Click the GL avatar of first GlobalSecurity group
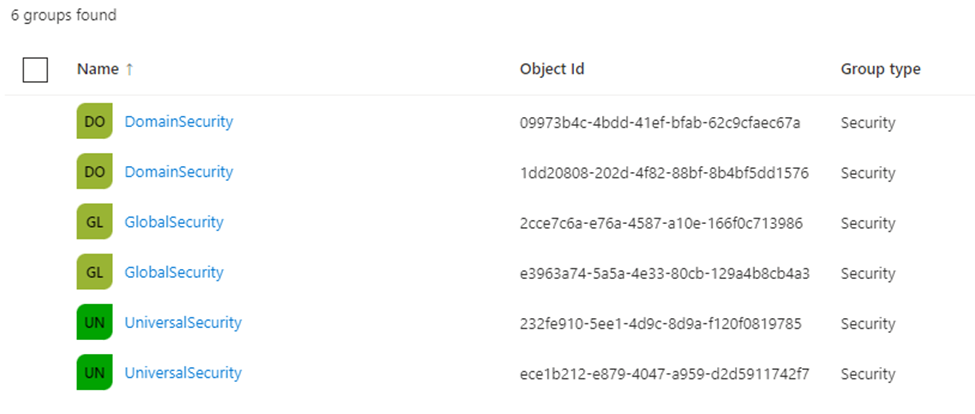Image resolution: width=975 pixels, height=414 pixels. pos(95,222)
